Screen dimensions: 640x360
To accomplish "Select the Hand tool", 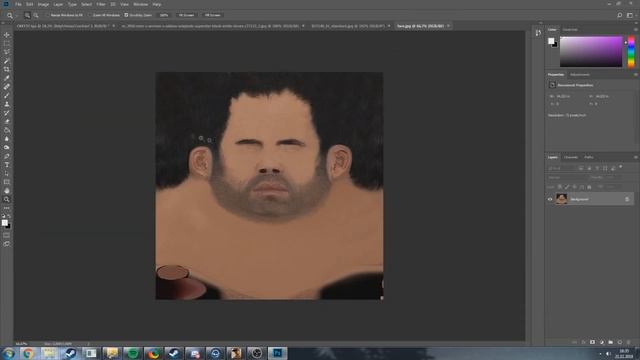I will click(x=7, y=191).
